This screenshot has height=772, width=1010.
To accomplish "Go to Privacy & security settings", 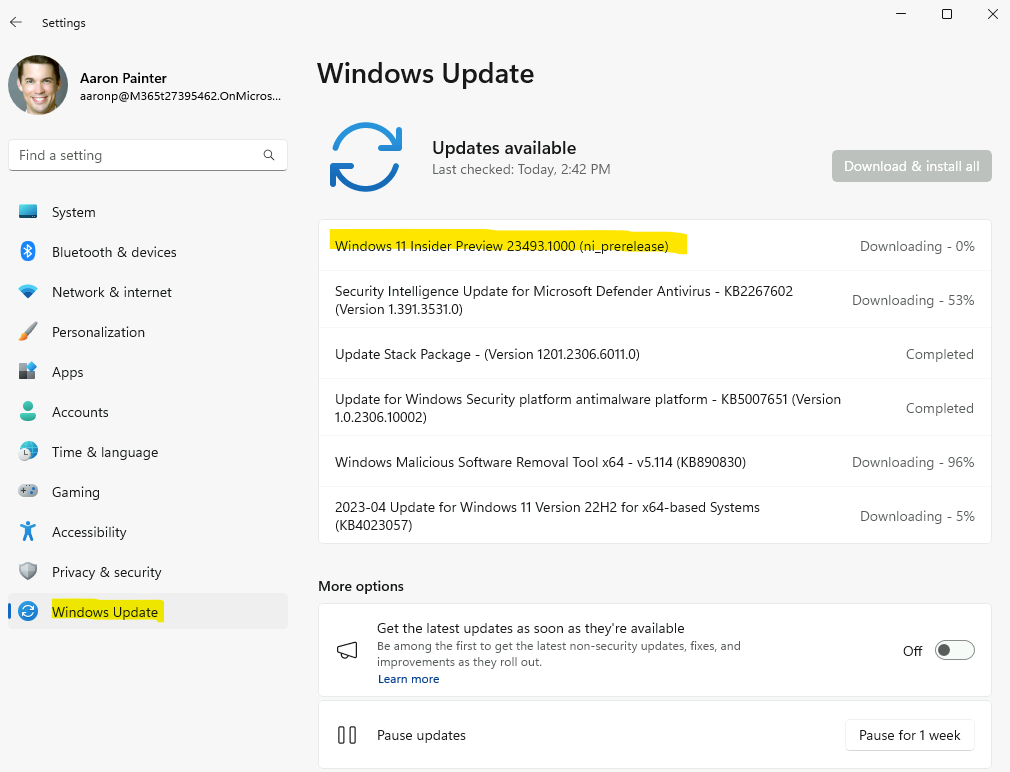I will (148, 572).
